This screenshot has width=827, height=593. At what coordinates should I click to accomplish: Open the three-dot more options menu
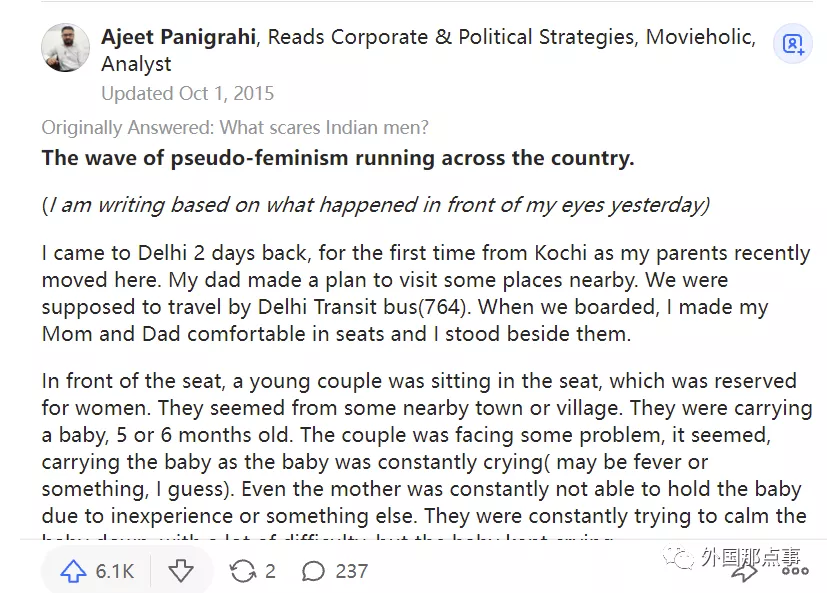point(795,570)
